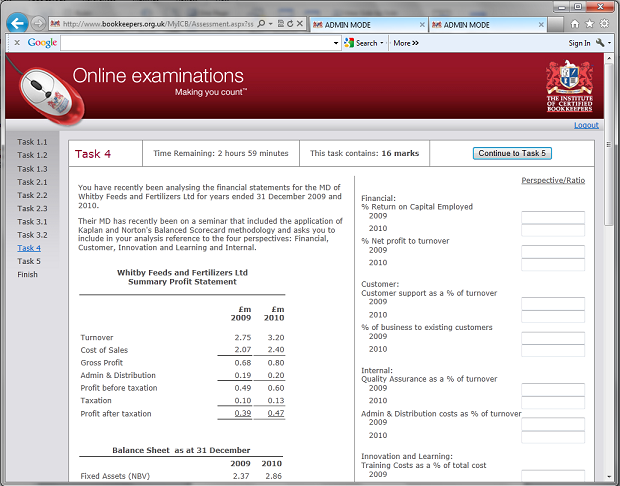This screenshot has width=620, height=486.
Task: Click the Home icon in the browser
Action: (x=575, y=24)
